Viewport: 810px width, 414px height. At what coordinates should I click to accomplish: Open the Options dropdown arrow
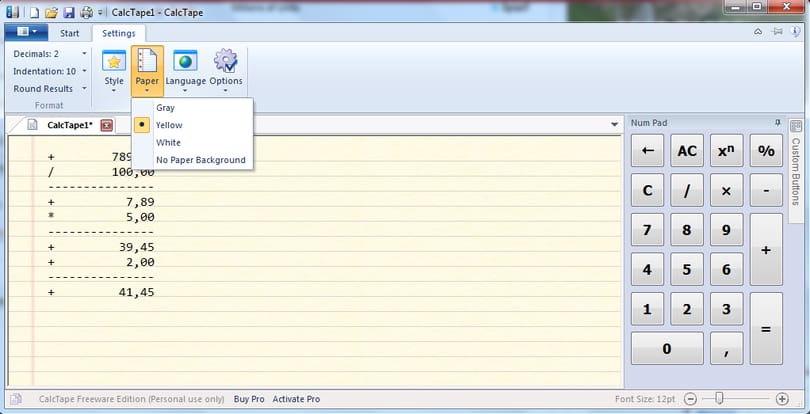point(226,91)
